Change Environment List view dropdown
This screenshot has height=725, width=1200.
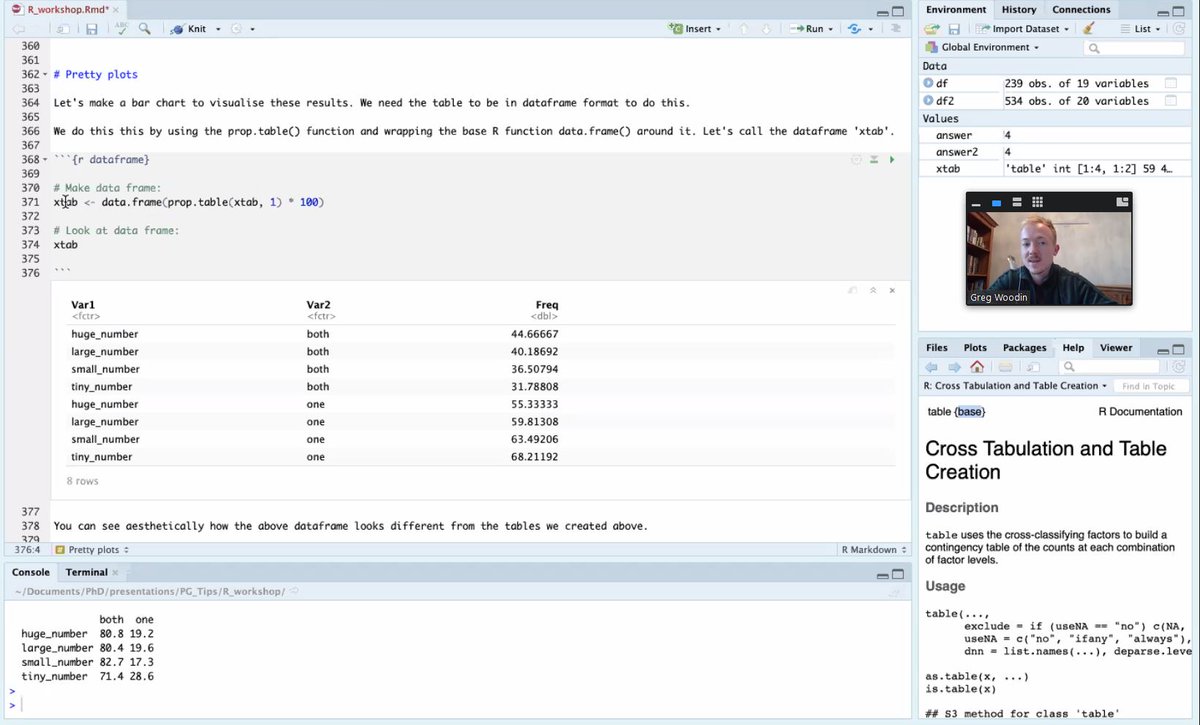tap(1140, 29)
